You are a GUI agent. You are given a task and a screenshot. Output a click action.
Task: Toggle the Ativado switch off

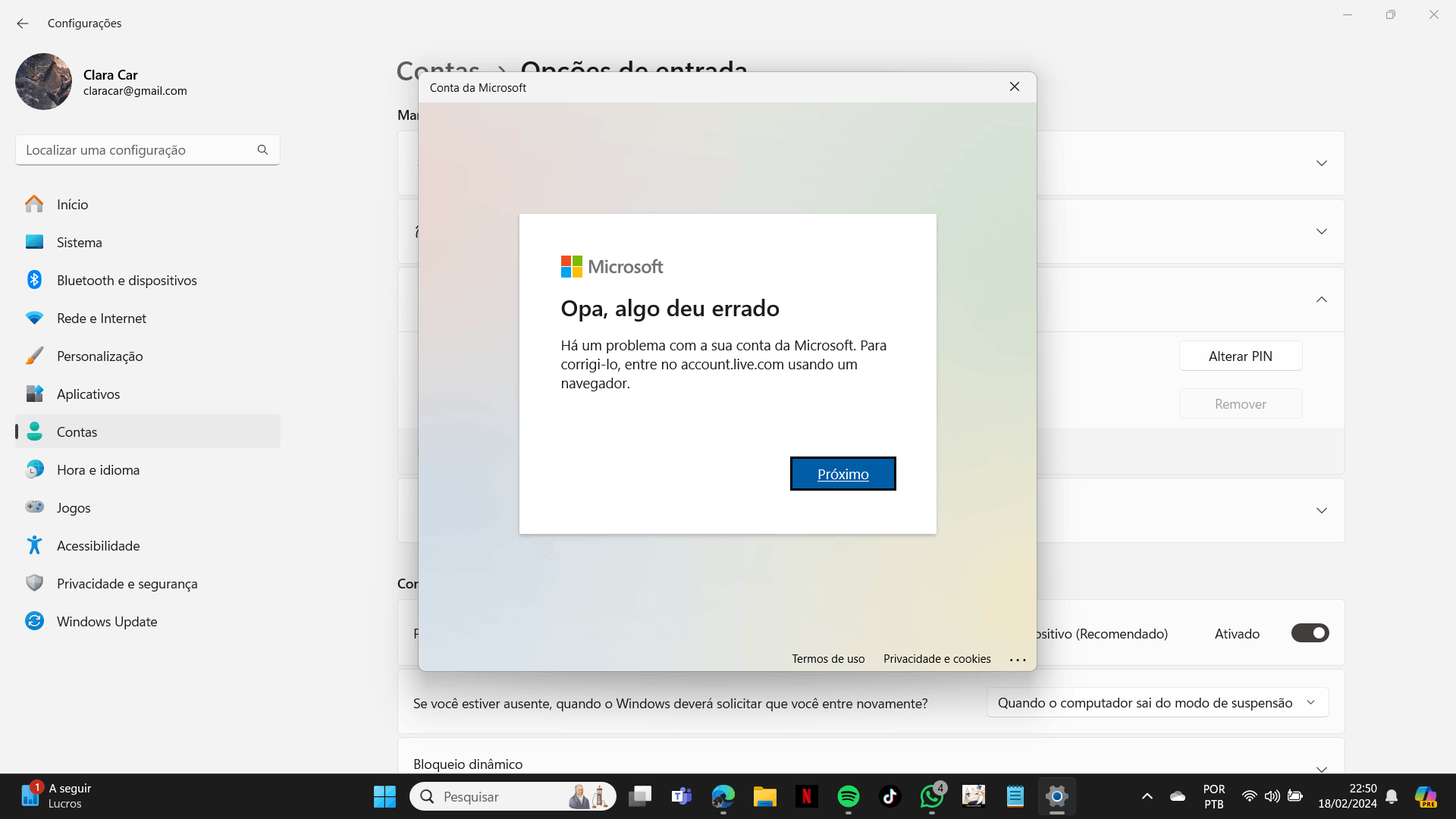(x=1310, y=633)
